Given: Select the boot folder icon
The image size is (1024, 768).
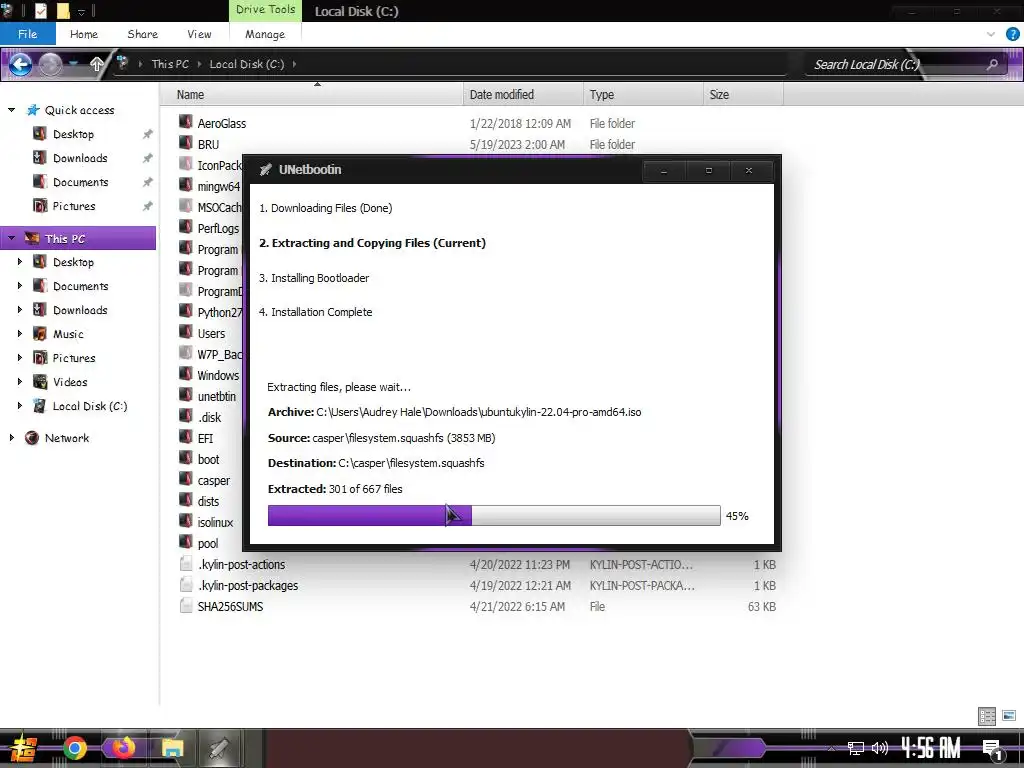Looking at the screenshot, I should (186, 458).
